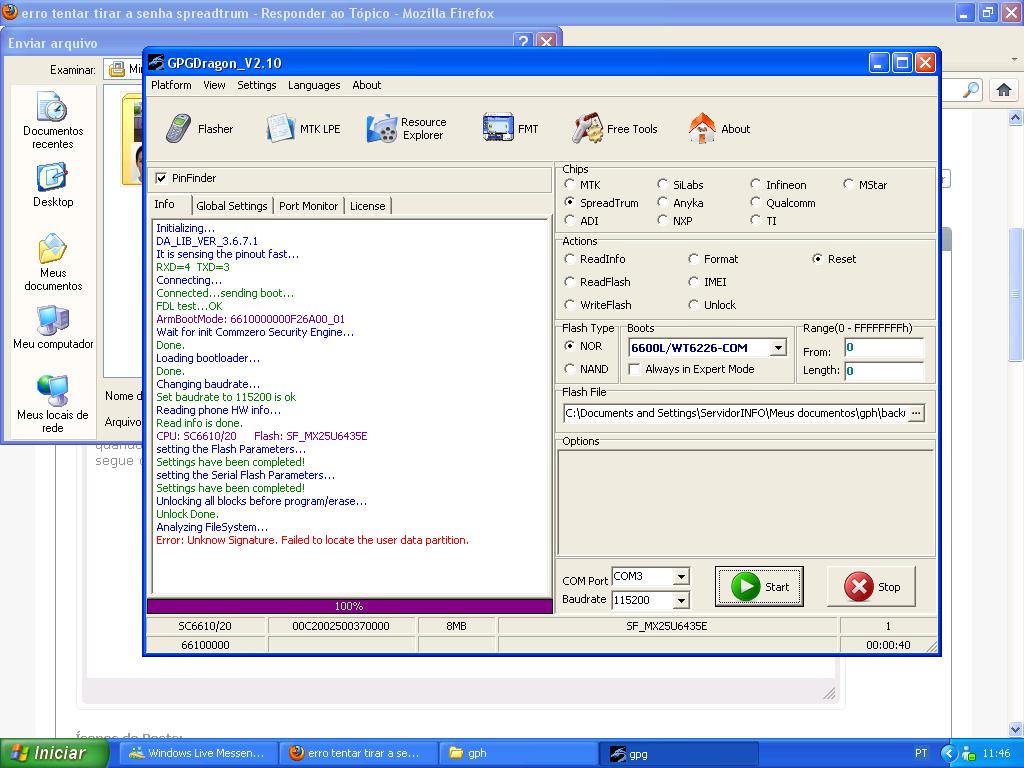1024x768 pixels.
Task: Launch the Resource Explorer
Action: point(406,129)
